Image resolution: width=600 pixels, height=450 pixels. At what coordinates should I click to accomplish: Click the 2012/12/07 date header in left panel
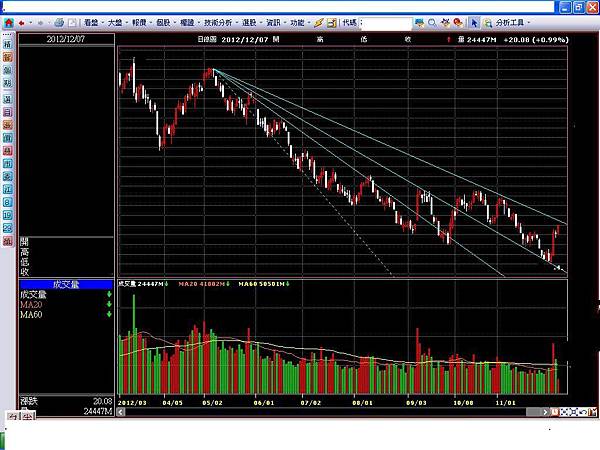click(x=66, y=39)
